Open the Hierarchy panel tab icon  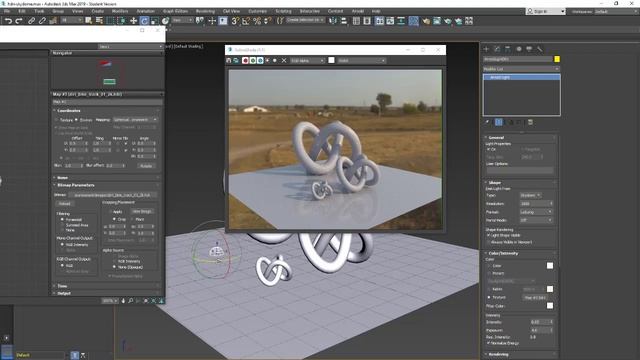(508, 49)
